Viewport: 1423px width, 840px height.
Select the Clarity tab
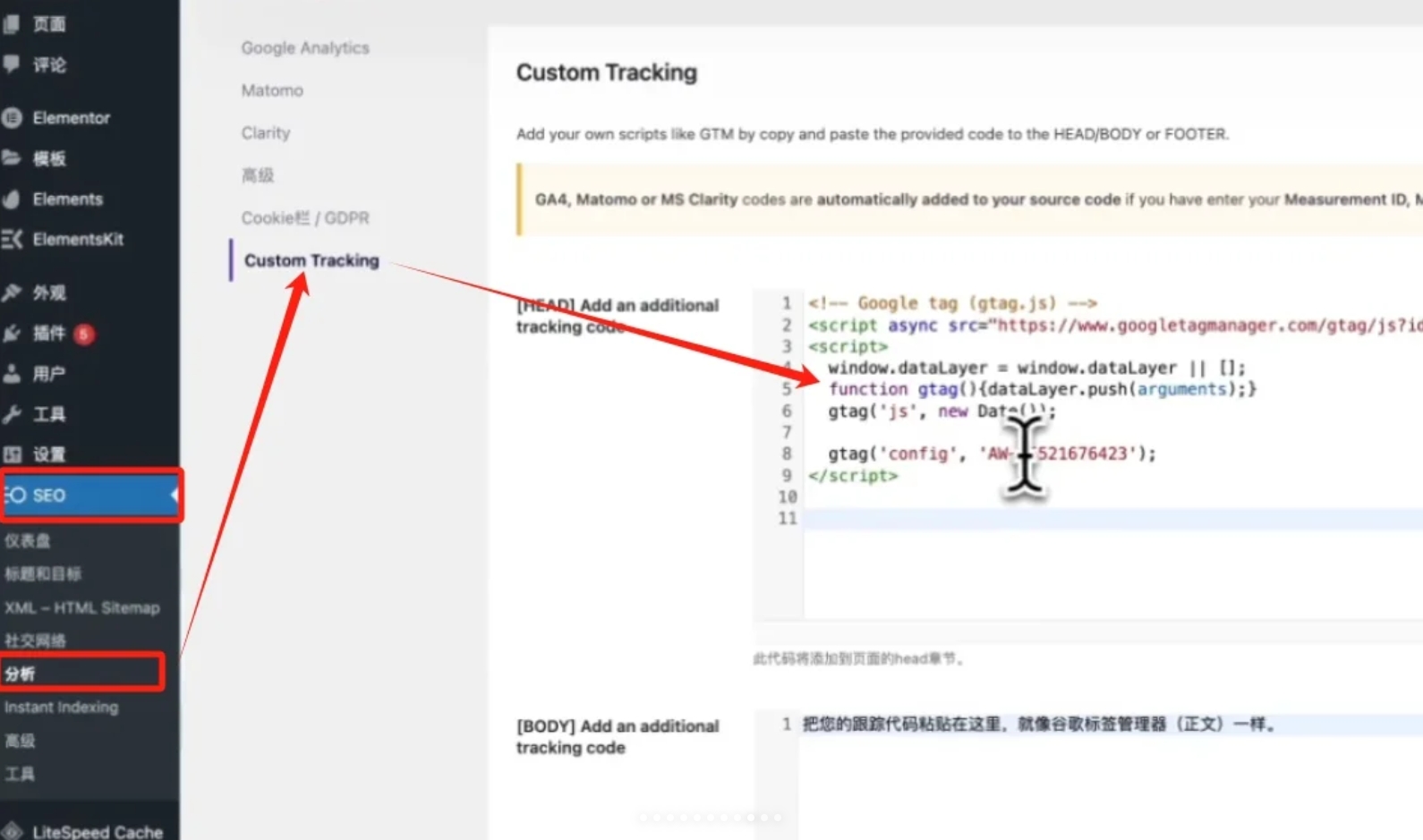tap(266, 133)
